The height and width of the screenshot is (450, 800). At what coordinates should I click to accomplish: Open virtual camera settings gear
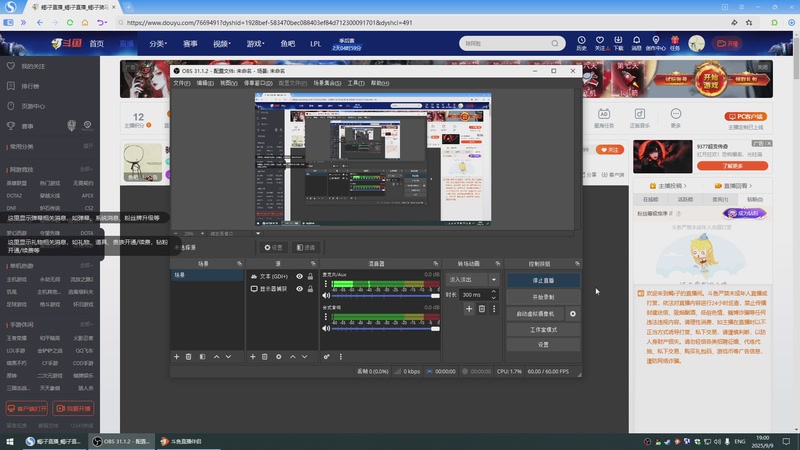tap(572, 314)
